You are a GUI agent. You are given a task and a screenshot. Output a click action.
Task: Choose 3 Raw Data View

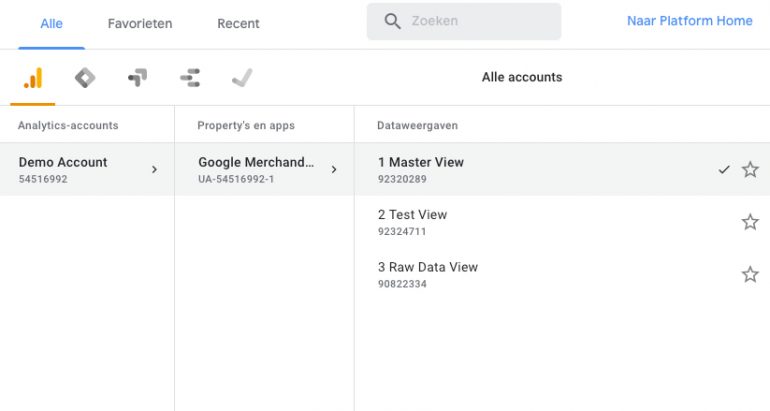(562, 274)
